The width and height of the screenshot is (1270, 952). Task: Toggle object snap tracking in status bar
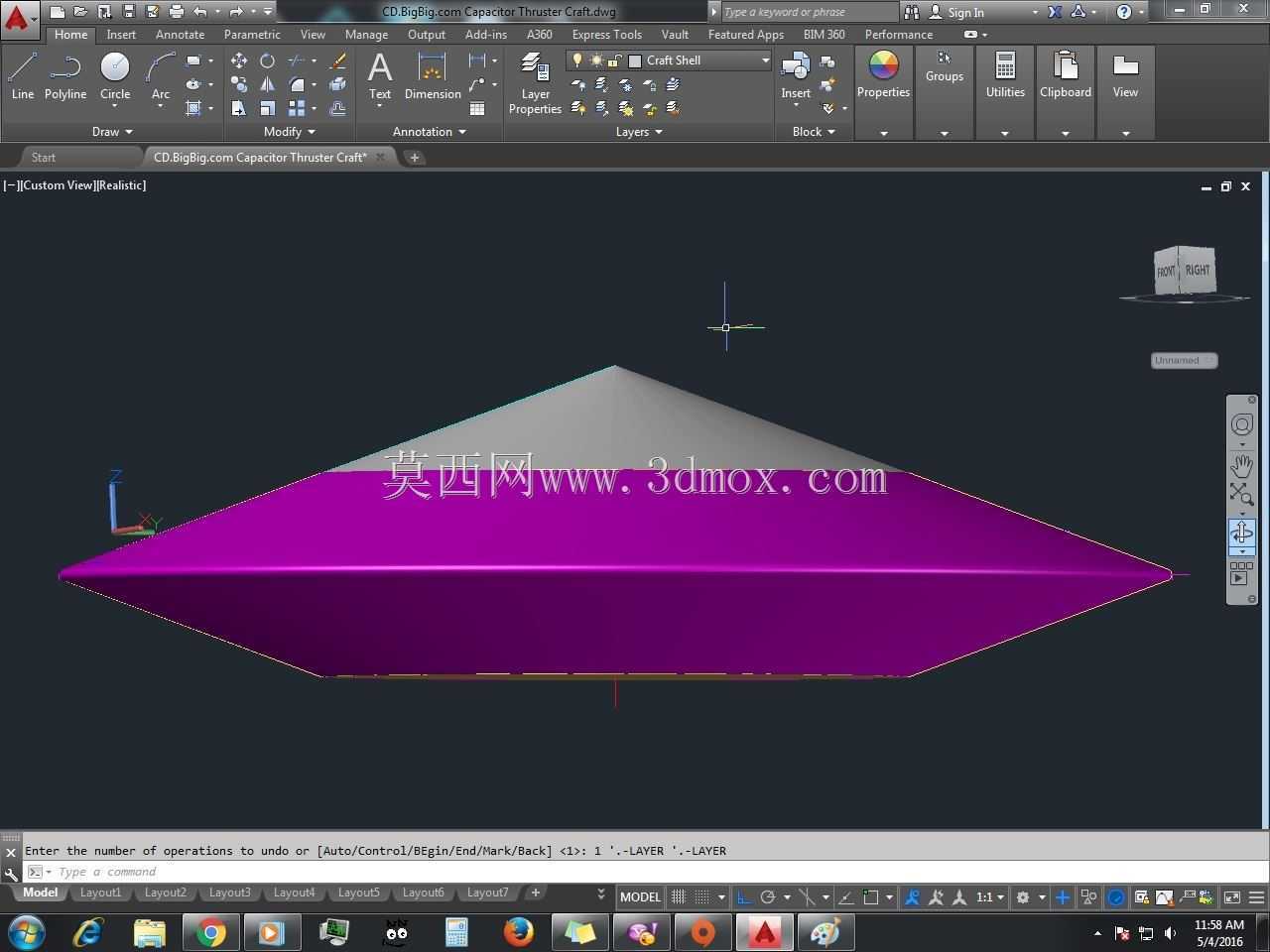(x=846, y=897)
